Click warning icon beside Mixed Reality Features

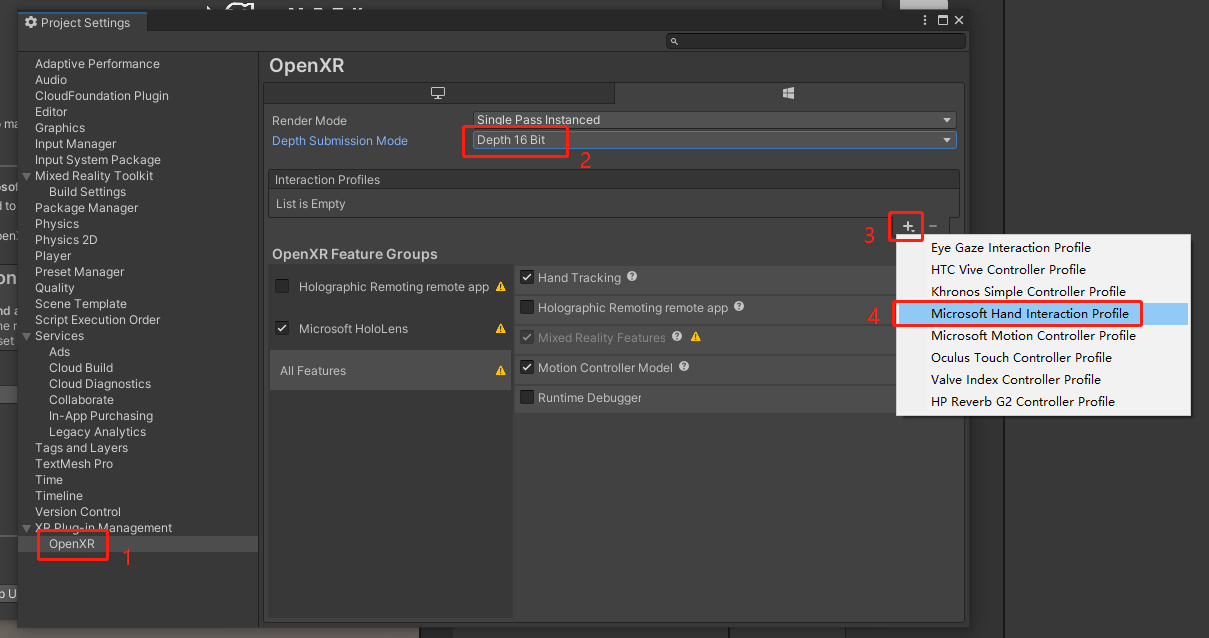tap(695, 337)
